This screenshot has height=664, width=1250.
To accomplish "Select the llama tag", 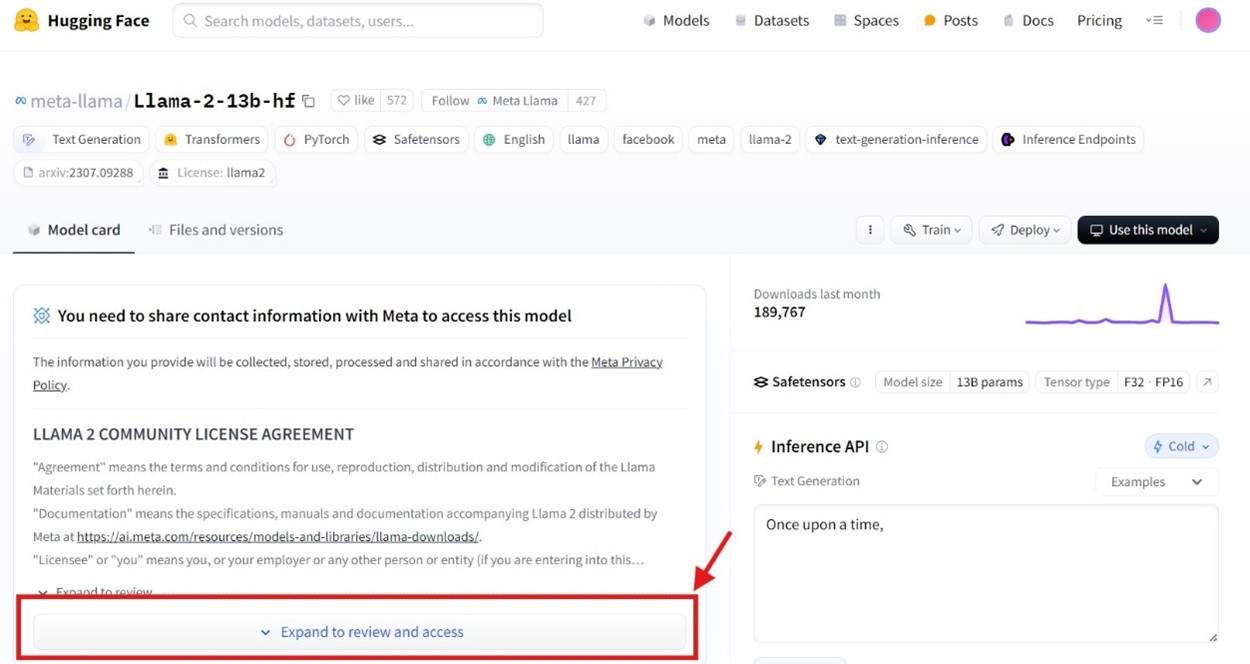I will point(583,140).
